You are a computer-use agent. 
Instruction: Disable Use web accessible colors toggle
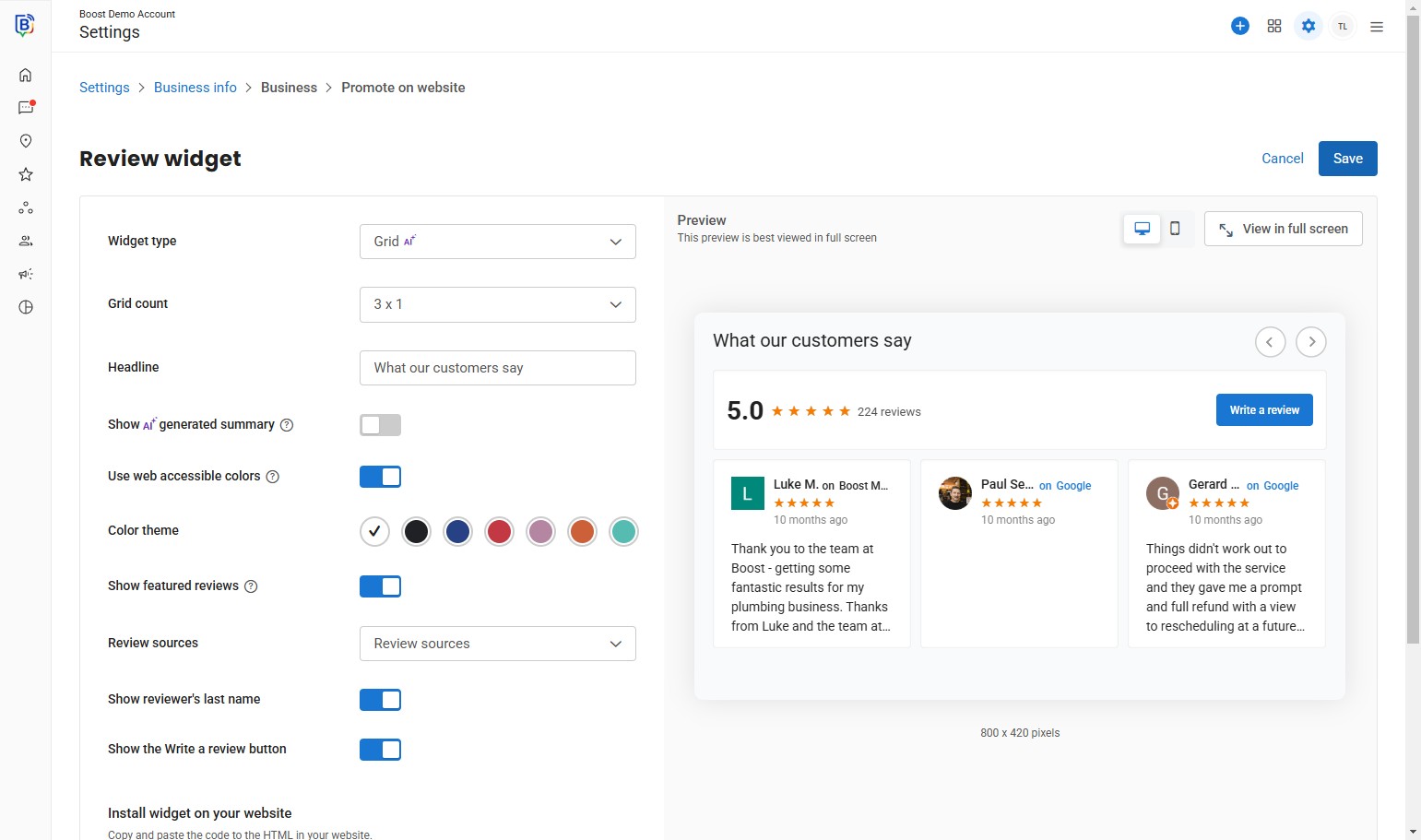[x=380, y=477]
